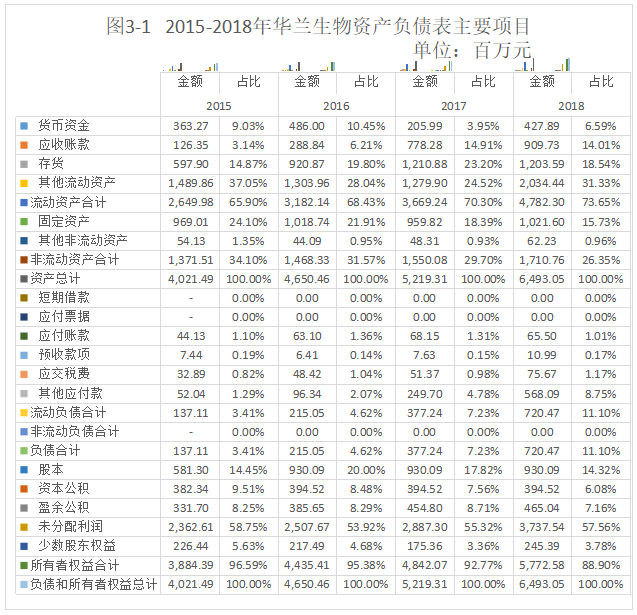Select the chart title 2015-2018年华兰生物资产负债表主要项目

point(348,26)
